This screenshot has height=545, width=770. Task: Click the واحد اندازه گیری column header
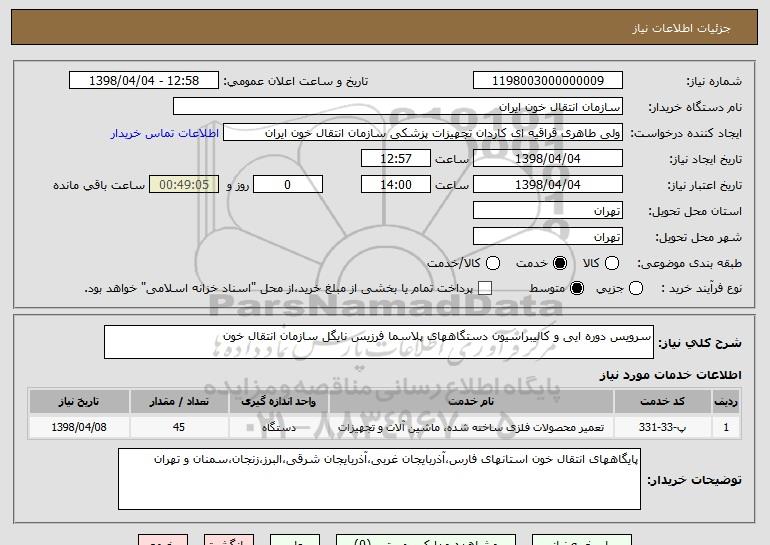tap(278, 402)
